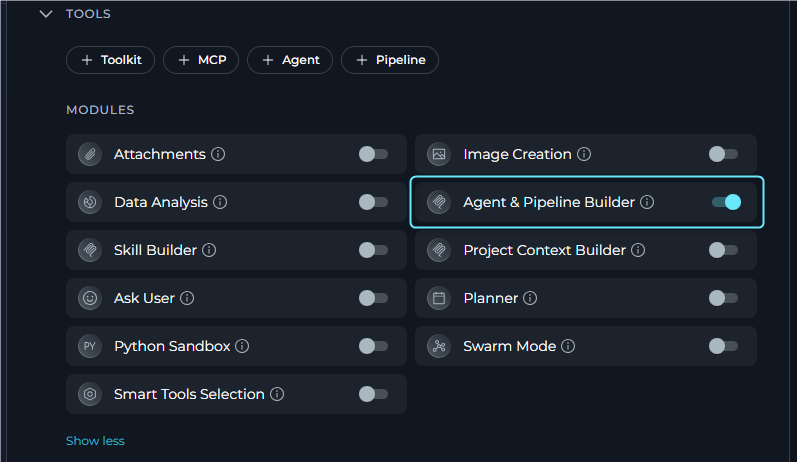Click the Project Context Builder icon
This screenshot has width=797, height=462.
[439, 250]
